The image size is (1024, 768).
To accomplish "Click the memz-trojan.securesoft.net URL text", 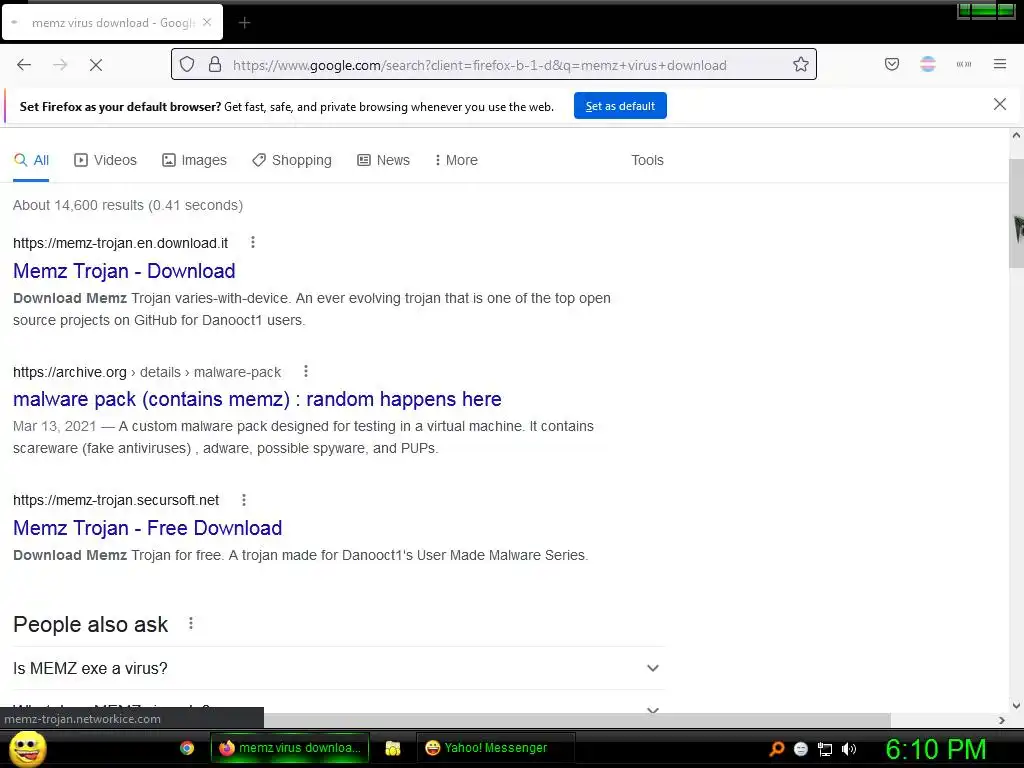I will point(116,500).
